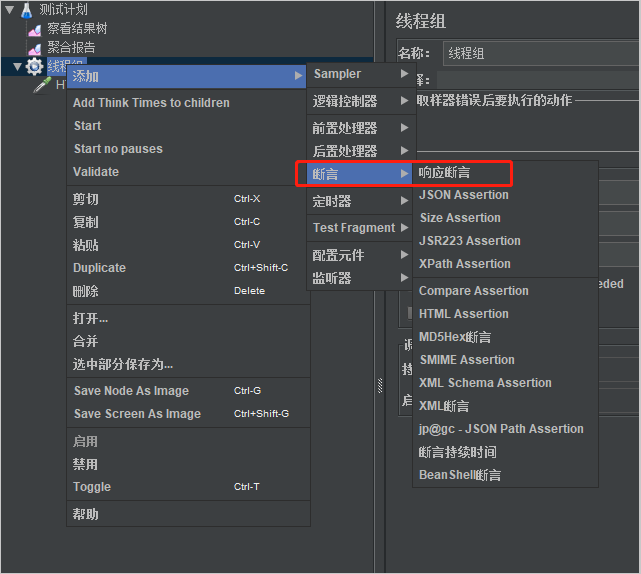Viewport: 641px width, 574px height.
Task: Select Compare Assertion
Action: 505,291
